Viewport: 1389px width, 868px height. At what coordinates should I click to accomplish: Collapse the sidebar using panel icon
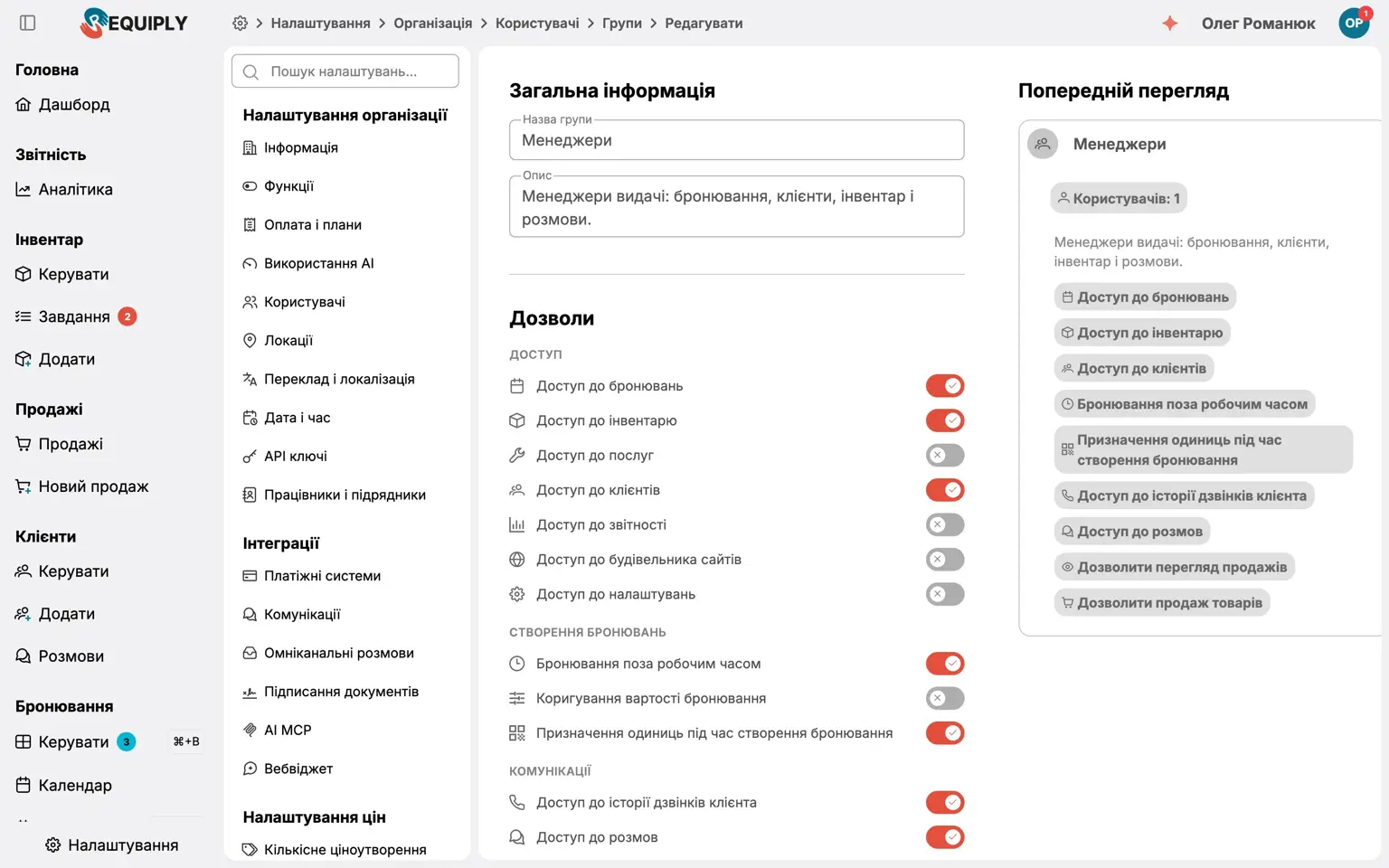point(27,23)
